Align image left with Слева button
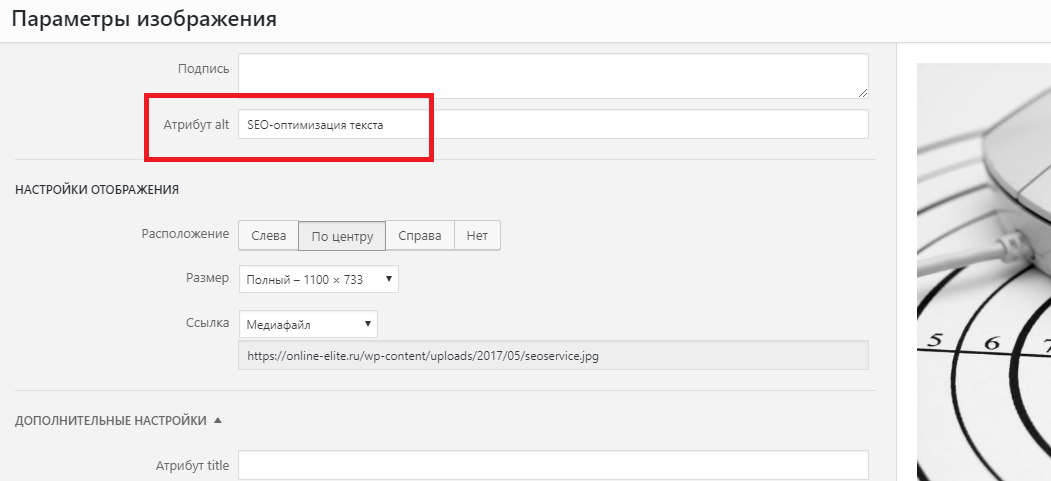 pos(267,236)
